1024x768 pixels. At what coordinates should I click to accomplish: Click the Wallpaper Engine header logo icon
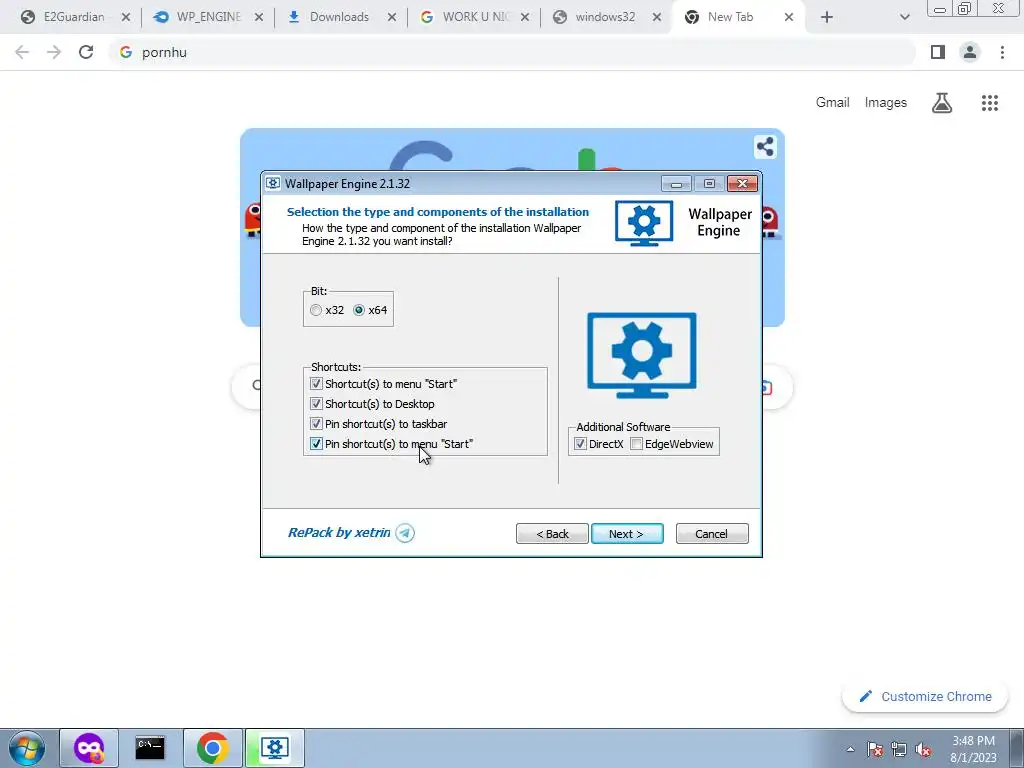(644, 223)
